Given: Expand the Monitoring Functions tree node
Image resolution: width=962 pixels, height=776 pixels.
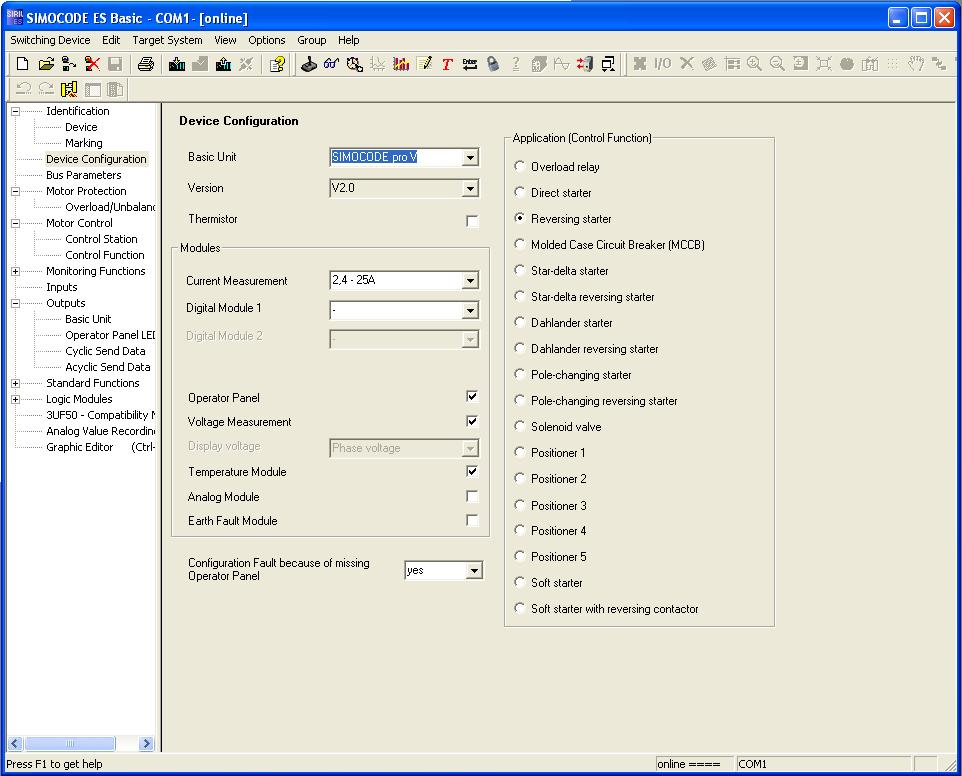Looking at the screenshot, I should click(x=15, y=271).
